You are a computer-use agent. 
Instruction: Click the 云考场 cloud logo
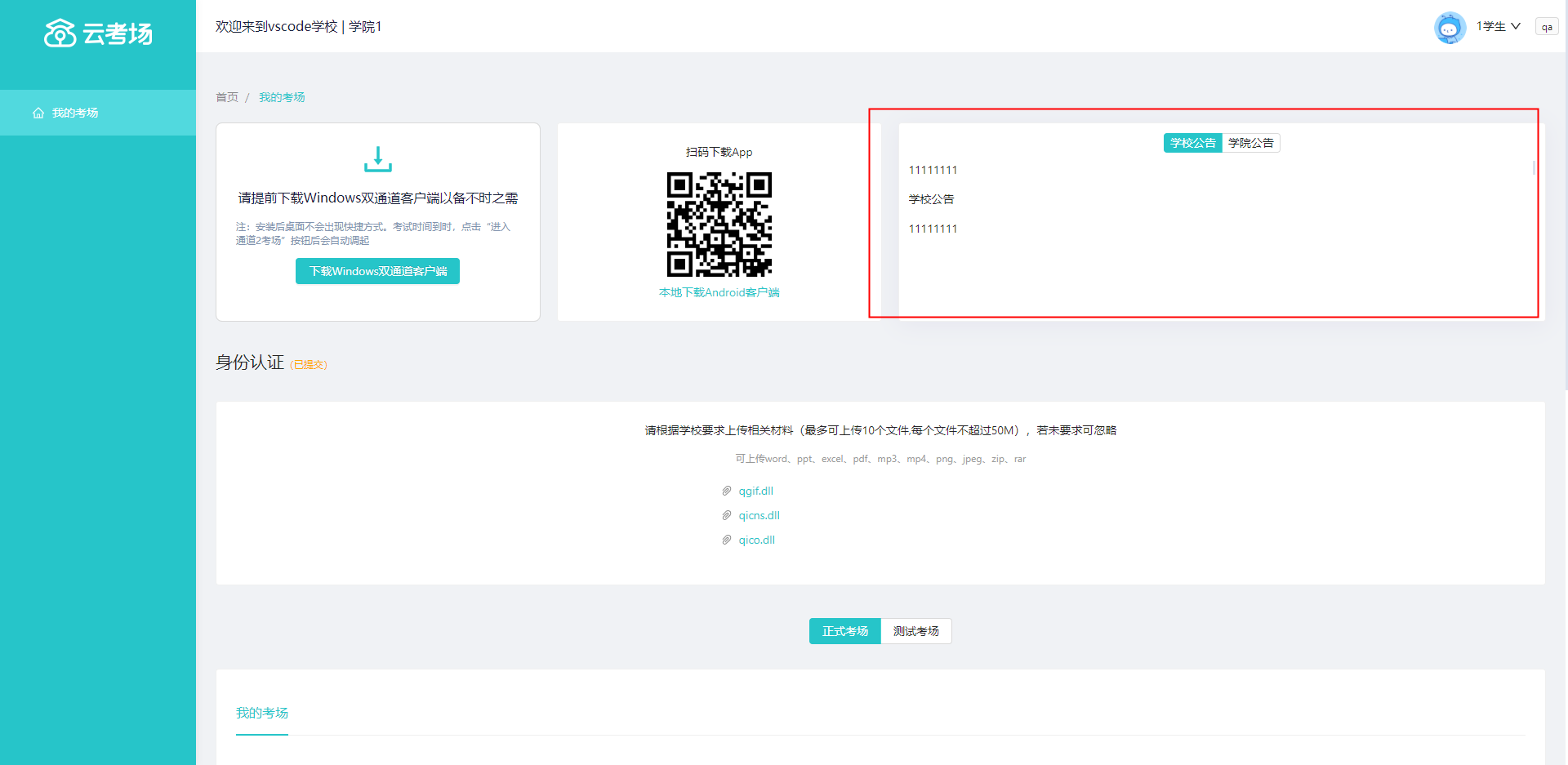(x=60, y=33)
